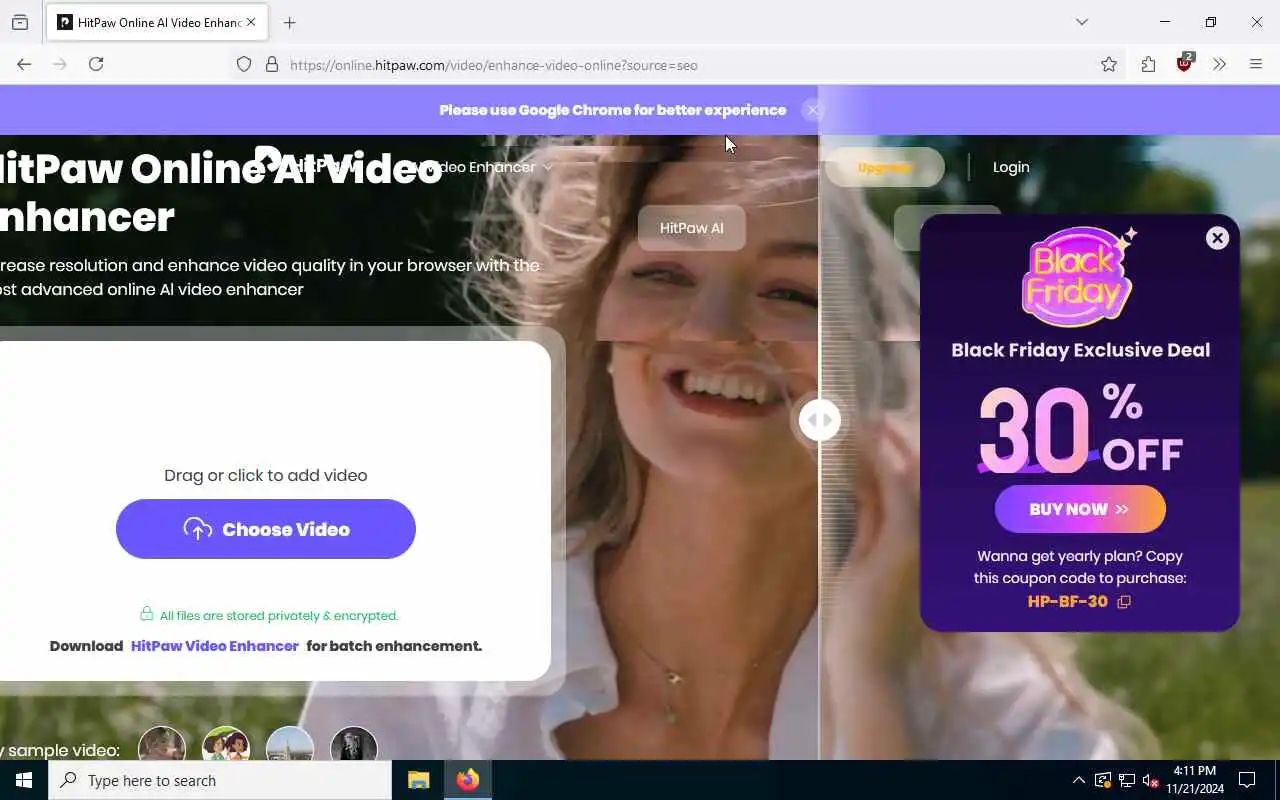Screen dimensions: 1280x800
Task: Click the HitPaw AI label
Action: pyautogui.click(x=691, y=228)
